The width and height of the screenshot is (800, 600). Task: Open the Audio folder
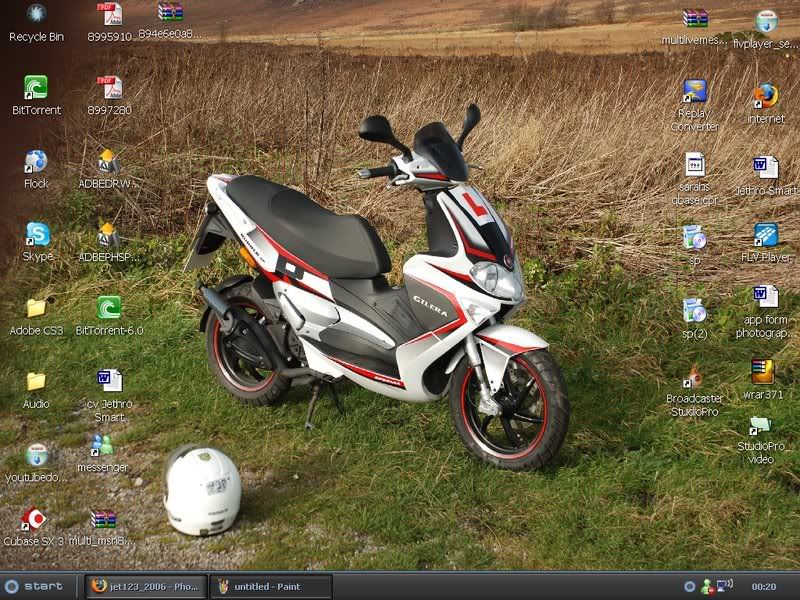coord(36,381)
